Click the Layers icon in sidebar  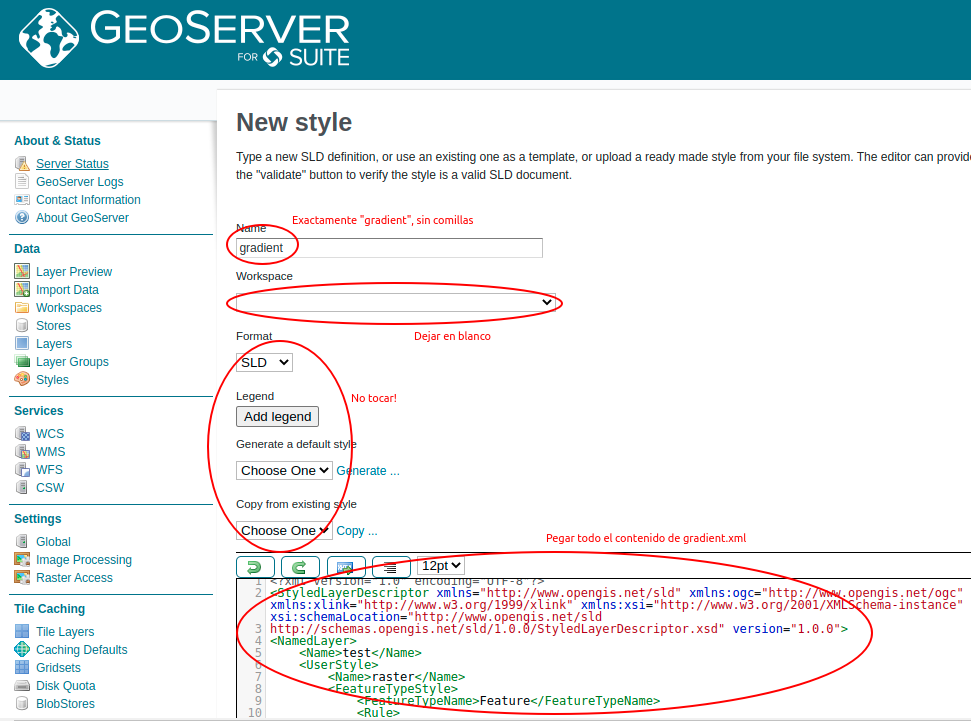tap(22, 343)
